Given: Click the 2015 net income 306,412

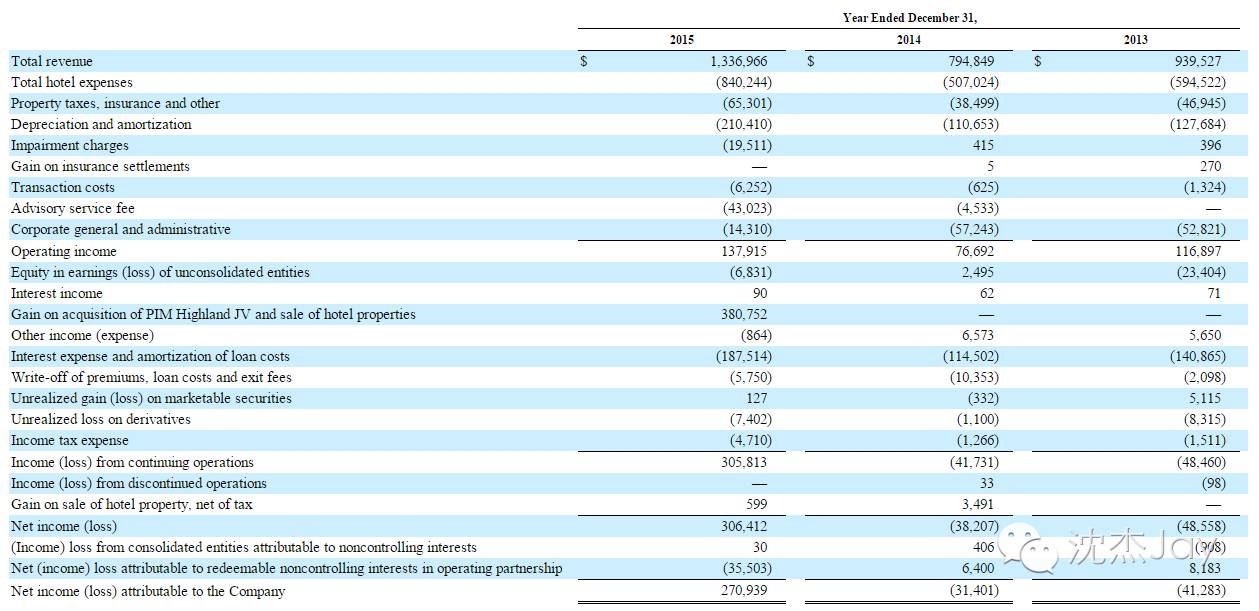Looking at the screenshot, I should coord(744,525).
